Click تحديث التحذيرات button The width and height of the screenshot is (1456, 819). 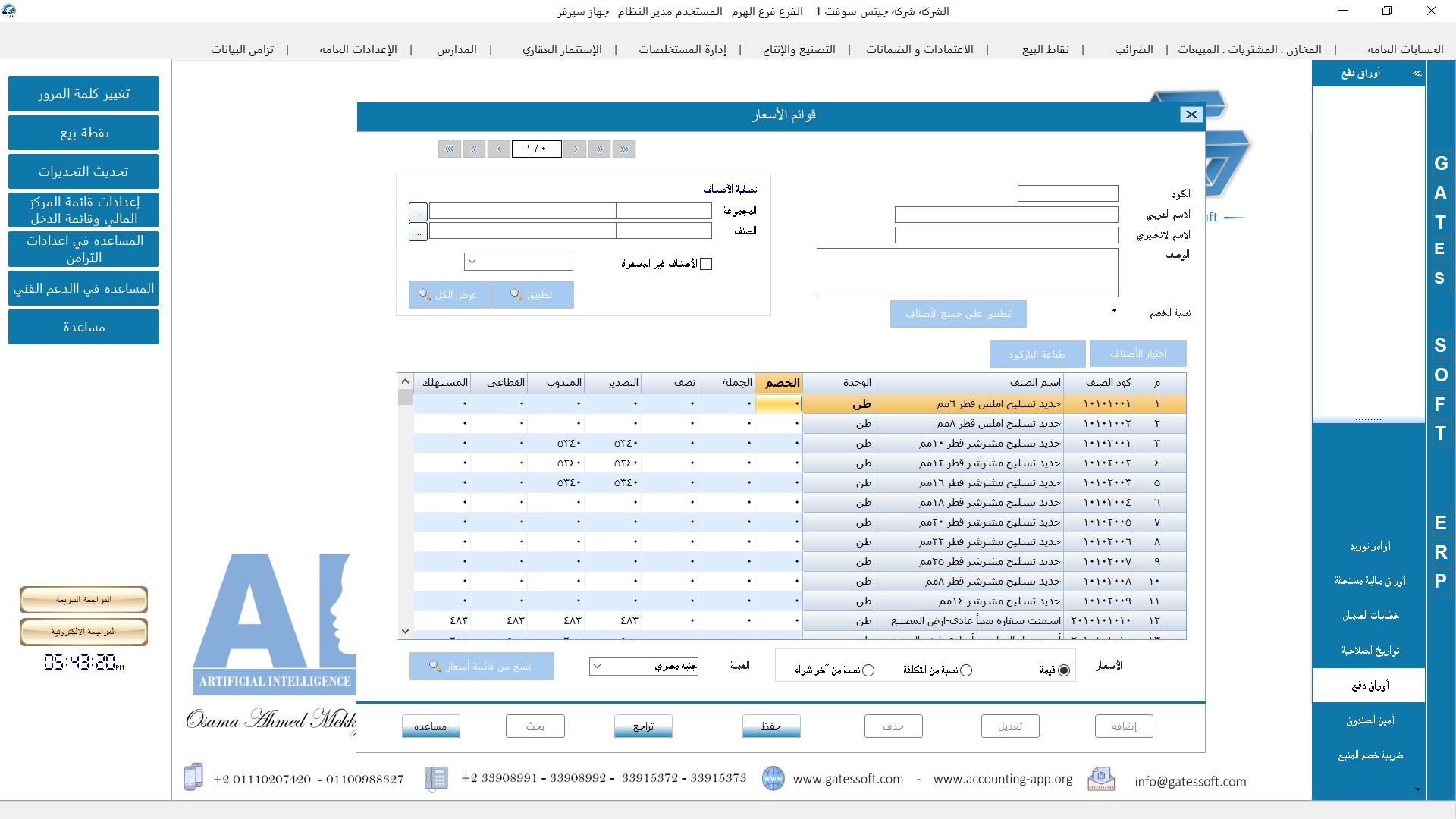(83, 171)
